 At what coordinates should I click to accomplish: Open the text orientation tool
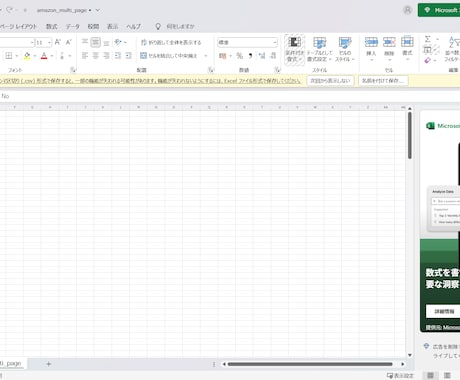[118, 42]
